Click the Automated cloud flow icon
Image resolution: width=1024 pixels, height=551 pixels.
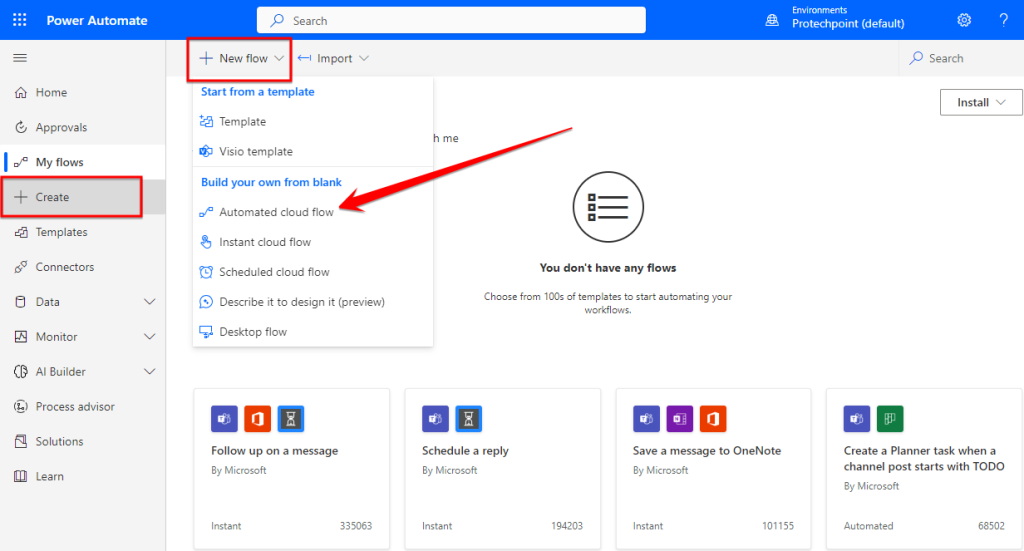(206, 212)
